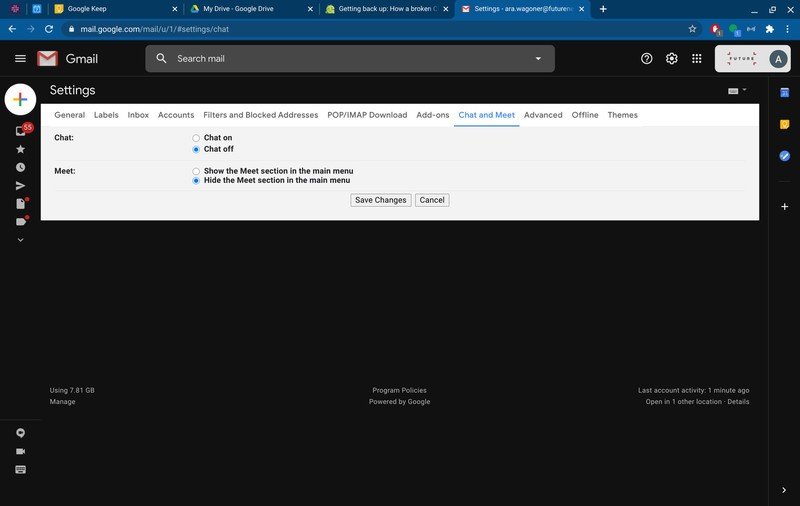Open the account avatar A
The height and width of the screenshot is (506, 800).
[x=778, y=59]
